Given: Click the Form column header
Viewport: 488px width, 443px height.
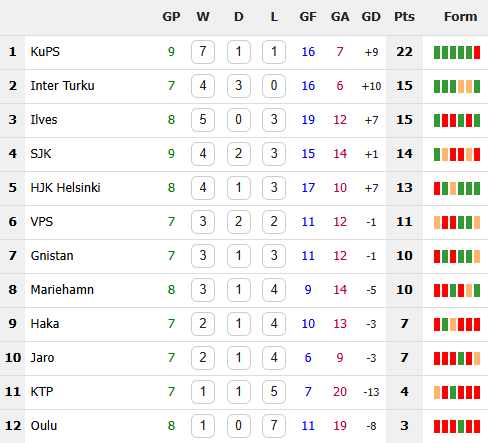Looking at the screenshot, I should pos(460,17).
